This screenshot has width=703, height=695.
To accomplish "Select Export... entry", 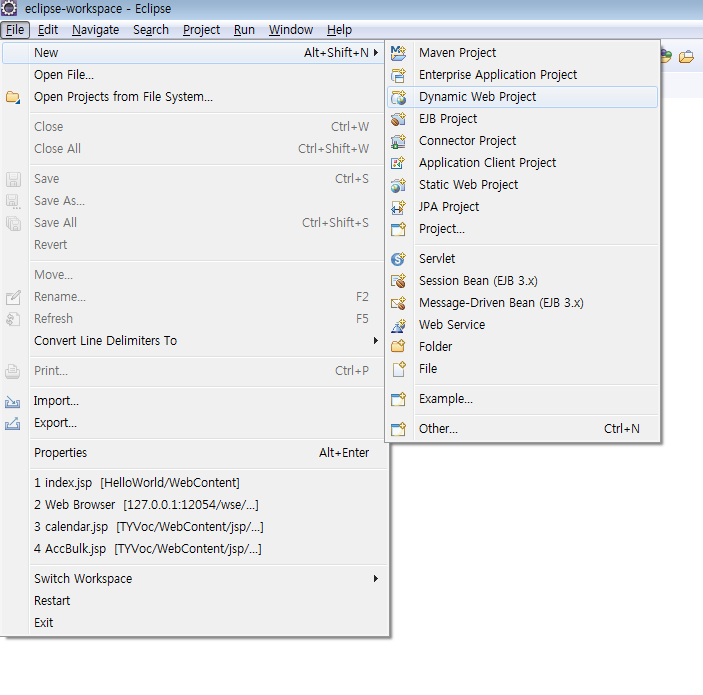I will (193, 423).
